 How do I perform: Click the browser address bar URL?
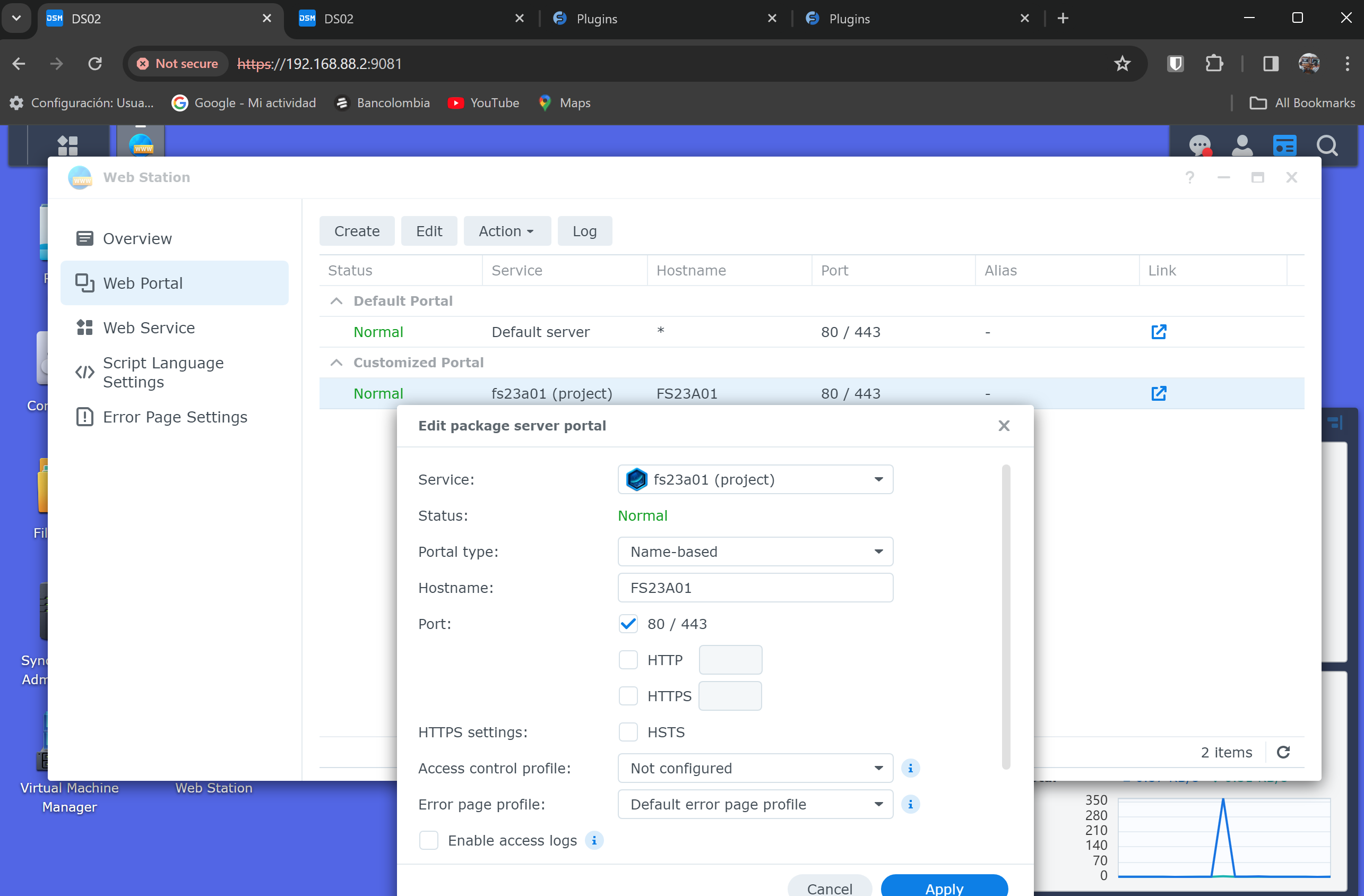click(320, 64)
